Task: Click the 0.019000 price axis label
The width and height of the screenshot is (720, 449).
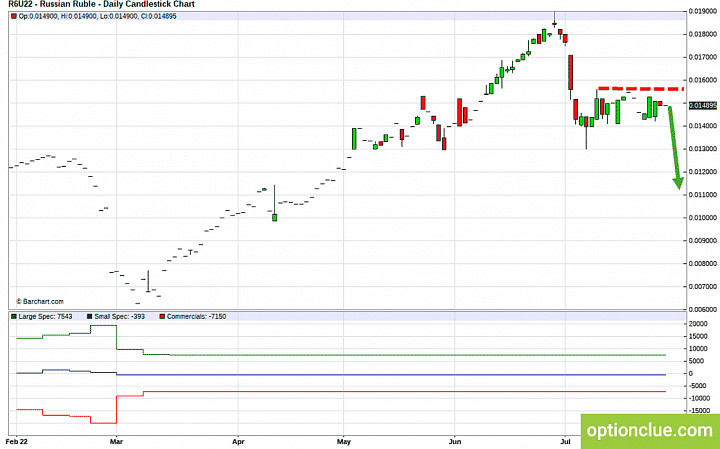Action: [x=703, y=11]
